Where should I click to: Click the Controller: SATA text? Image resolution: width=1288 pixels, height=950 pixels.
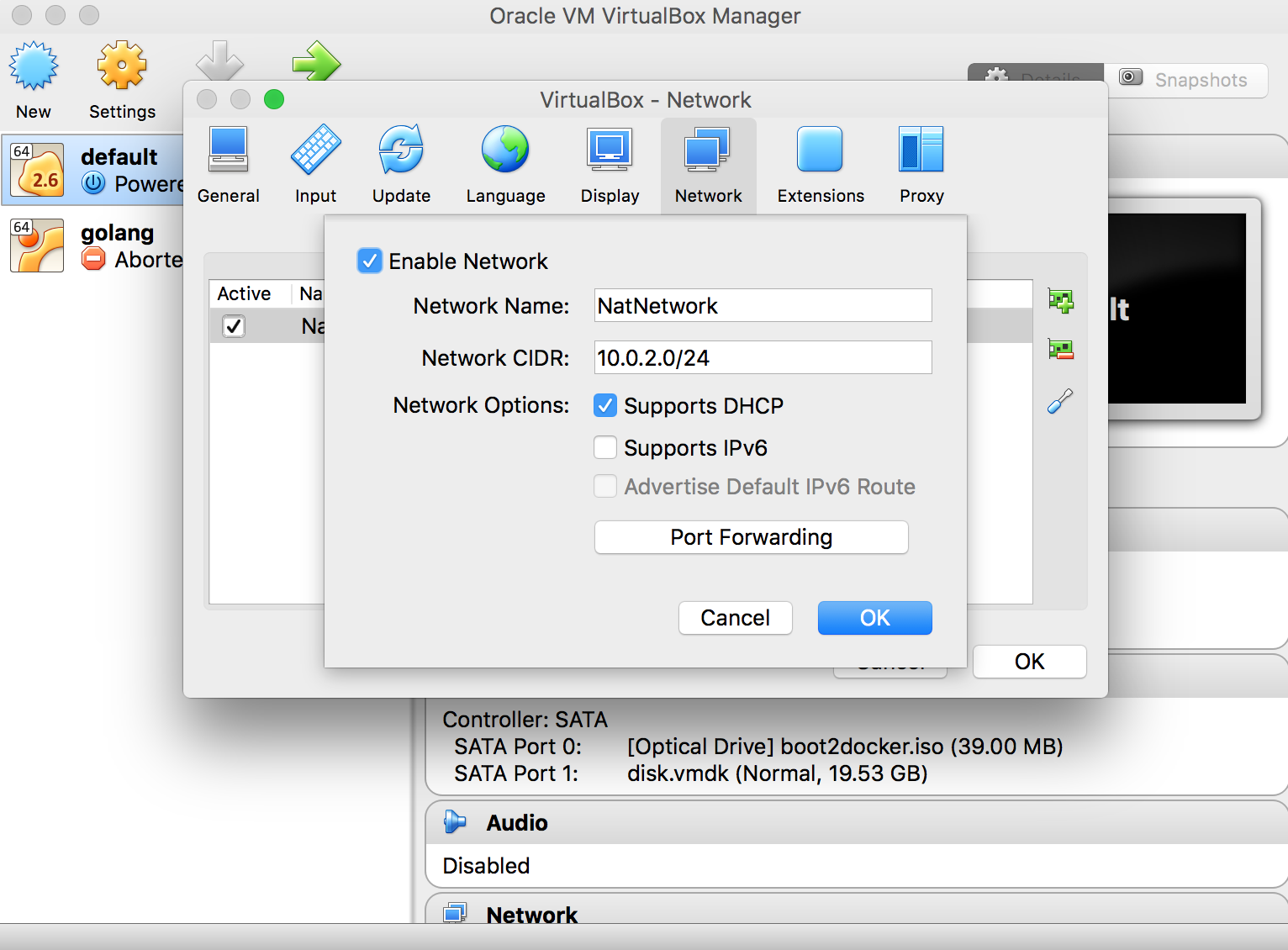(x=525, y=720)
